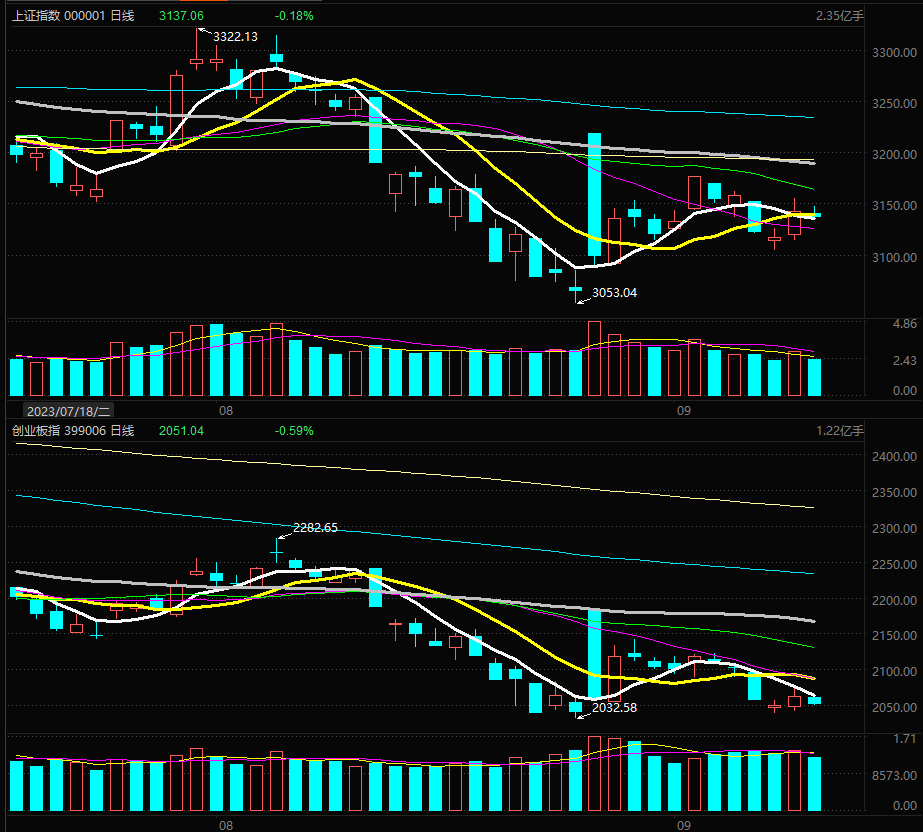Click the 创业板指 399006 日线 chart title
The width and height of the screenshot is (923, 832).
click(x=73, y=431)
